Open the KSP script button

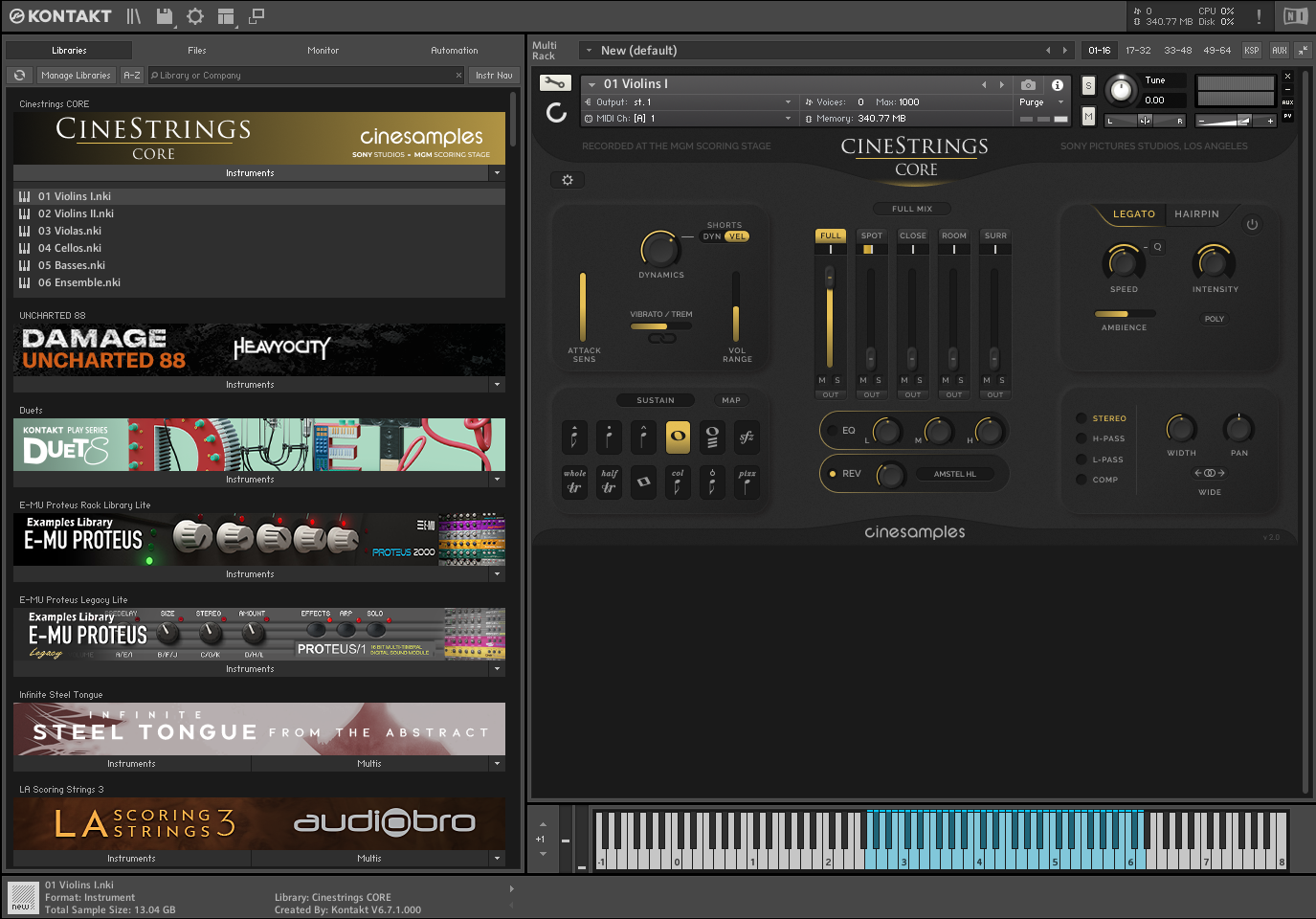[x=1252, y=51]
